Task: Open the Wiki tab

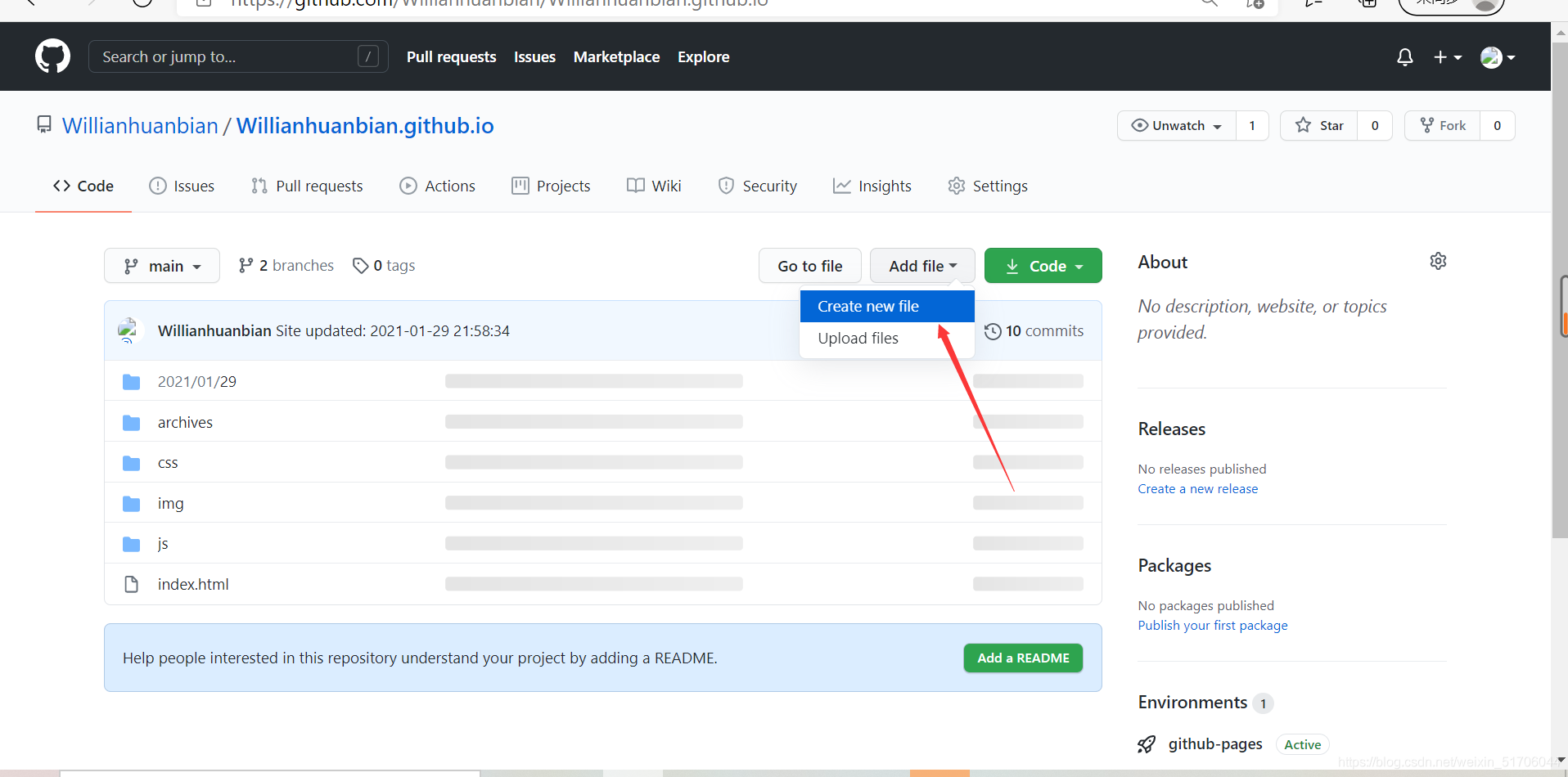Action: 654,186
